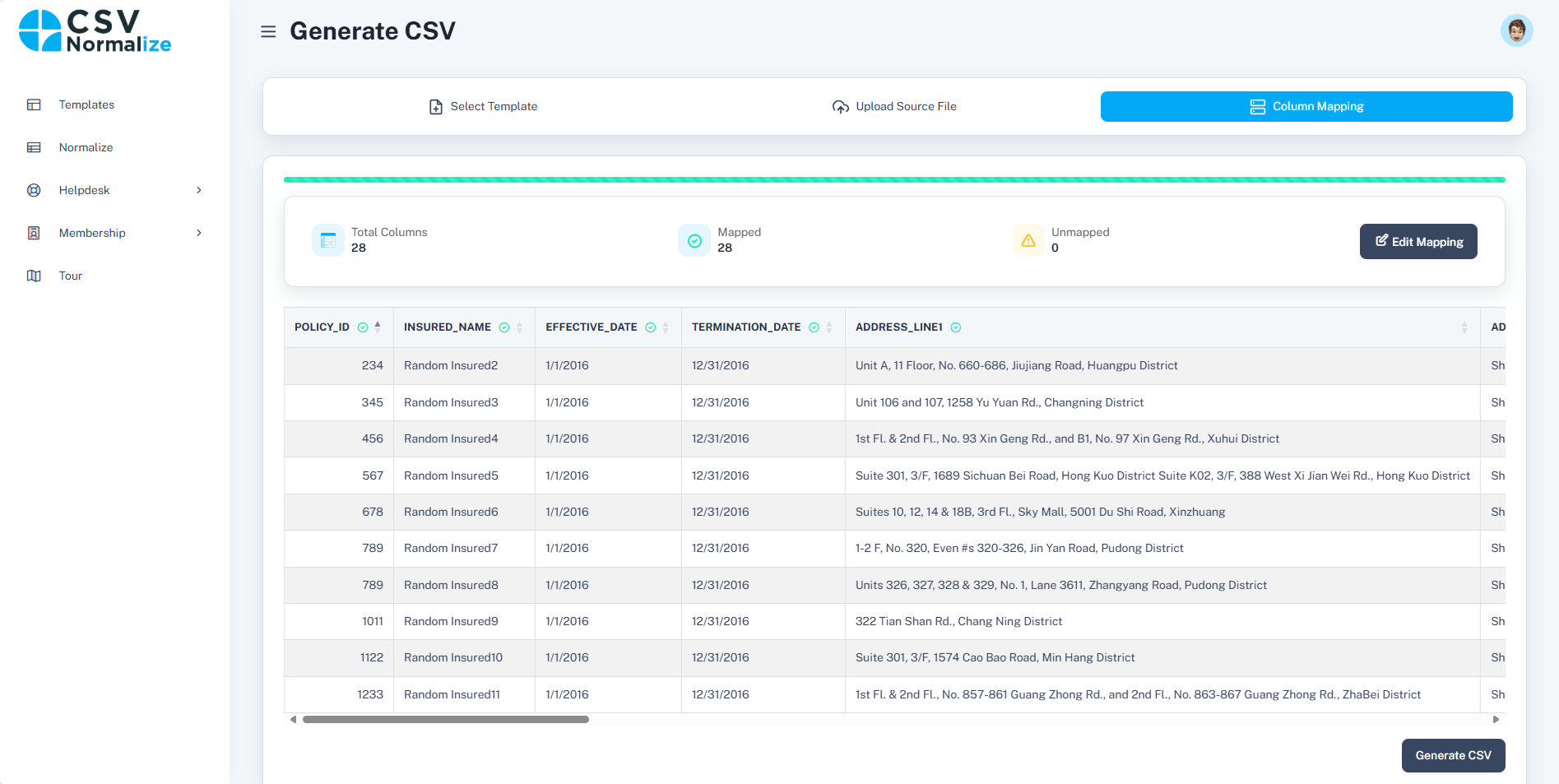This screenshot has width=1559, height=784.
Task: Expand the Helpdesk submenu chevron
Action: pyautogui.click(x=199, y=190)
